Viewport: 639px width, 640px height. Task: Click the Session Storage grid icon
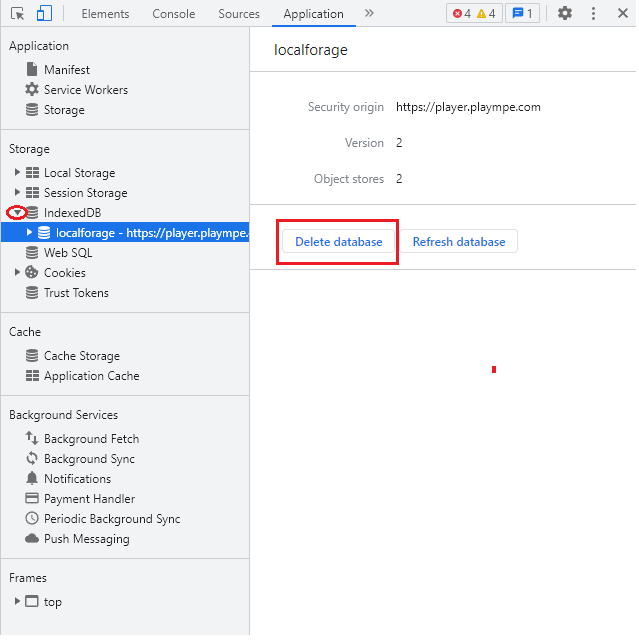33,193
